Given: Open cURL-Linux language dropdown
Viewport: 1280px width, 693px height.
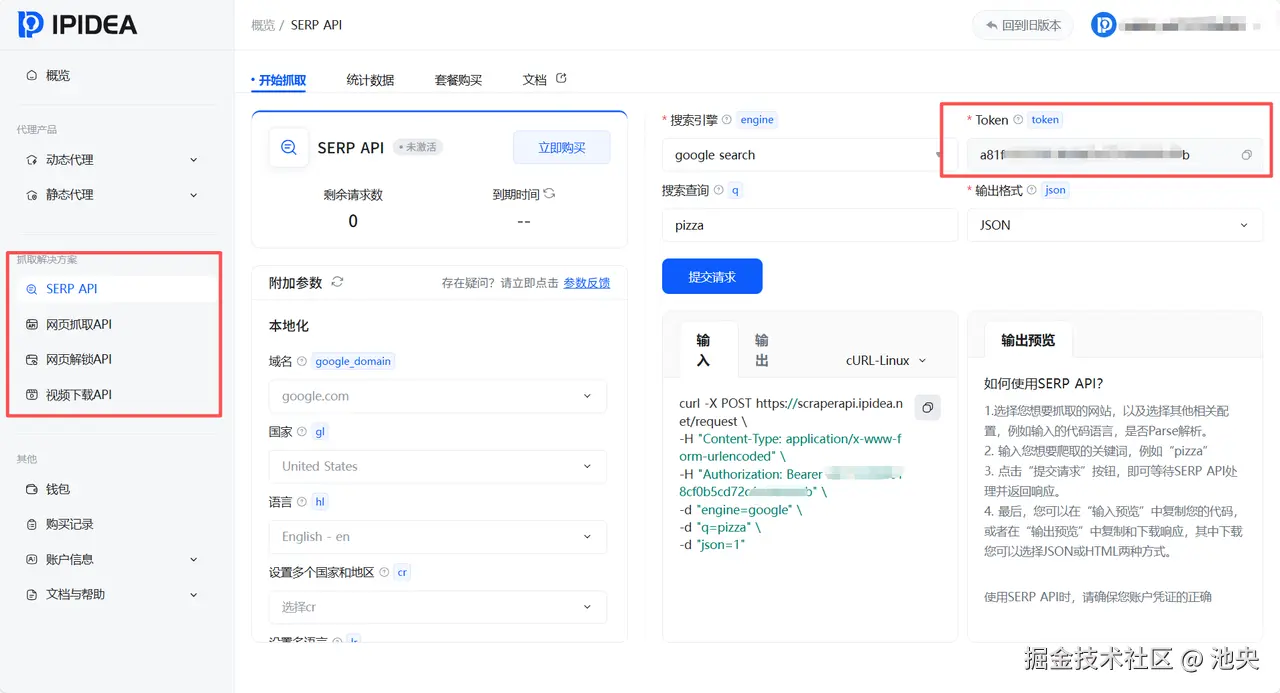Looking at the screenshot, I should (x=886, y=360).
